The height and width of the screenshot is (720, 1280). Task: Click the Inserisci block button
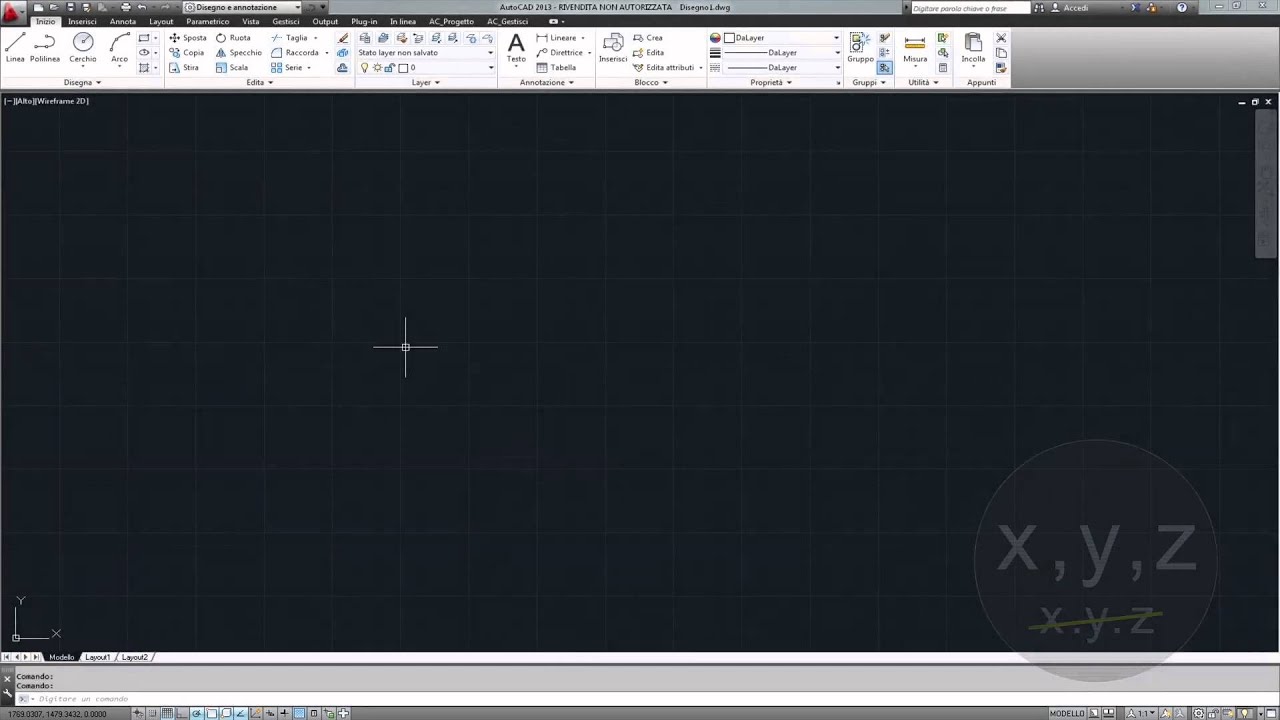tap(613, 47)
